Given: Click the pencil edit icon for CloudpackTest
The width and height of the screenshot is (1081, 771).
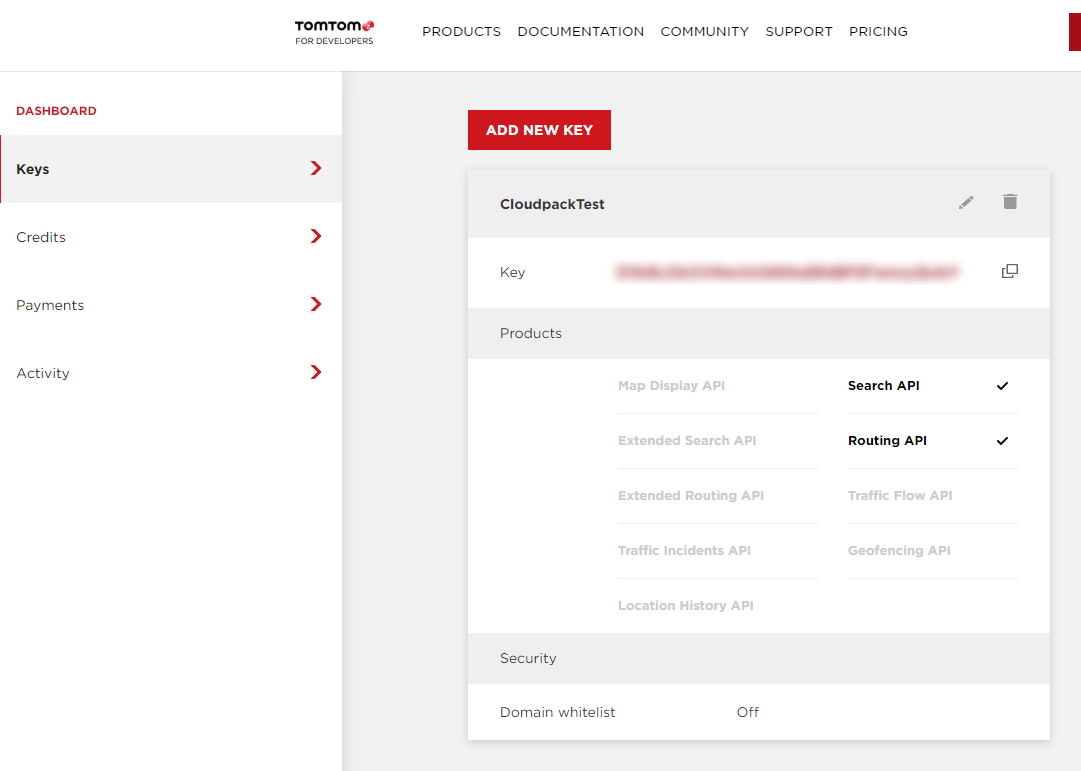Looking at the screenshot, I should point(966,203).
